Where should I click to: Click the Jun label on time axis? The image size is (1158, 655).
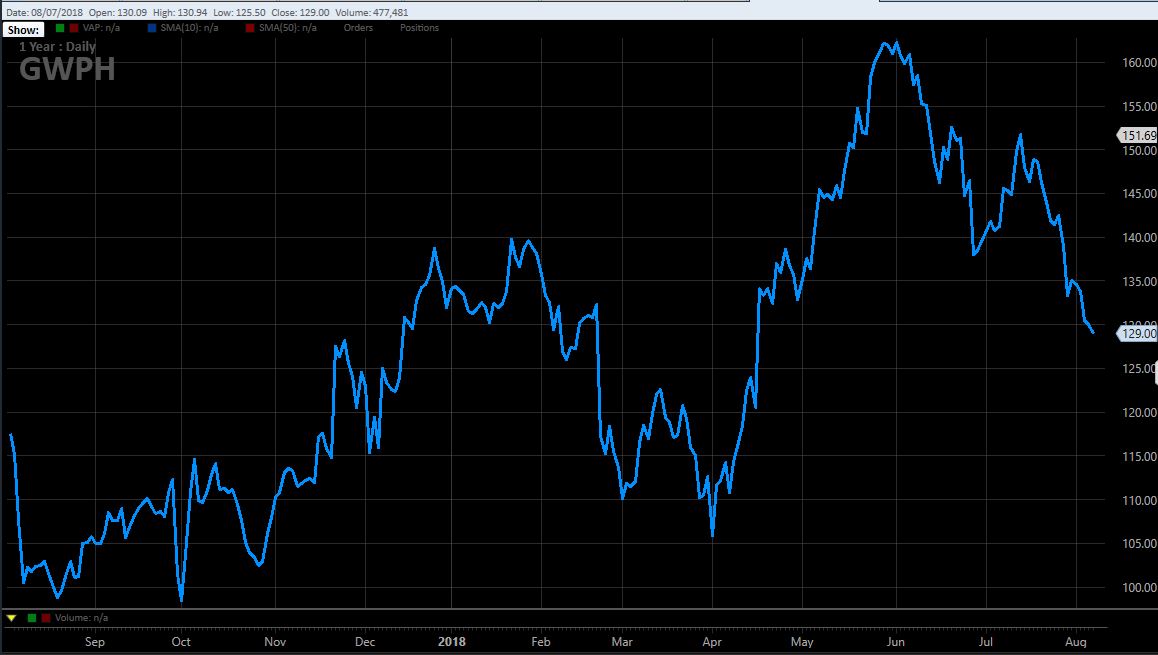[897, 641]
